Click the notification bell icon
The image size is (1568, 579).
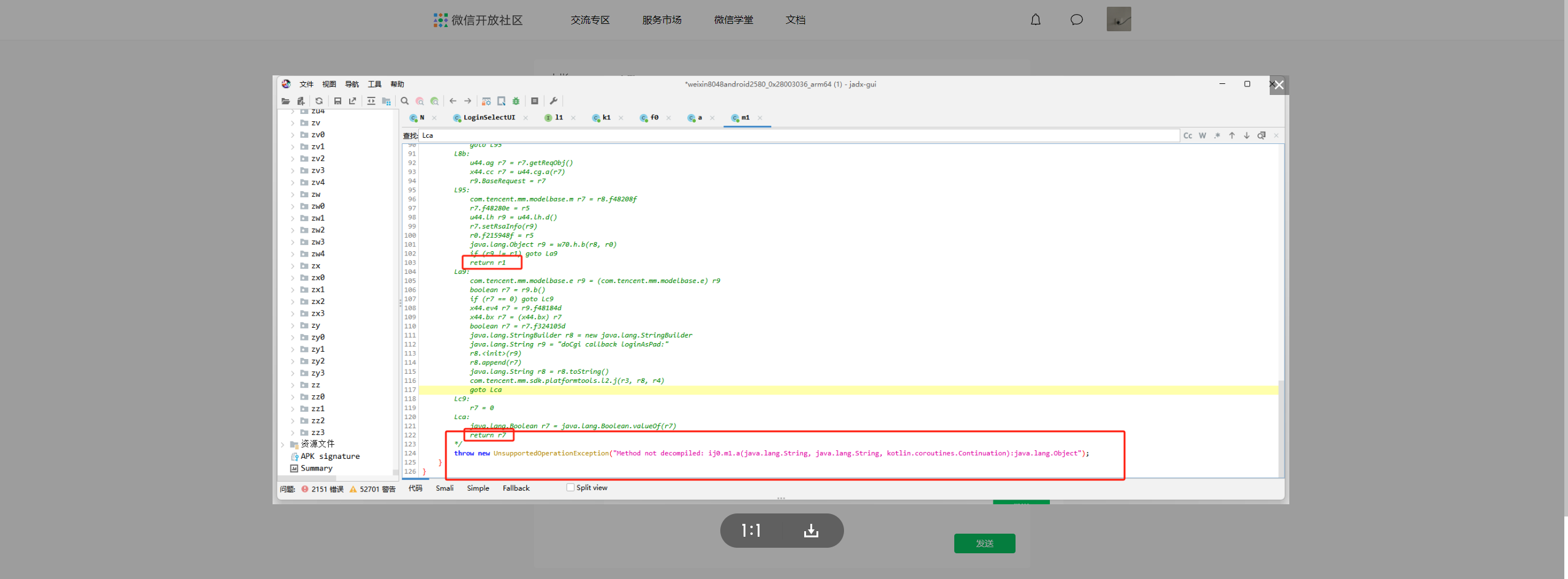[x=1036, y=20]
